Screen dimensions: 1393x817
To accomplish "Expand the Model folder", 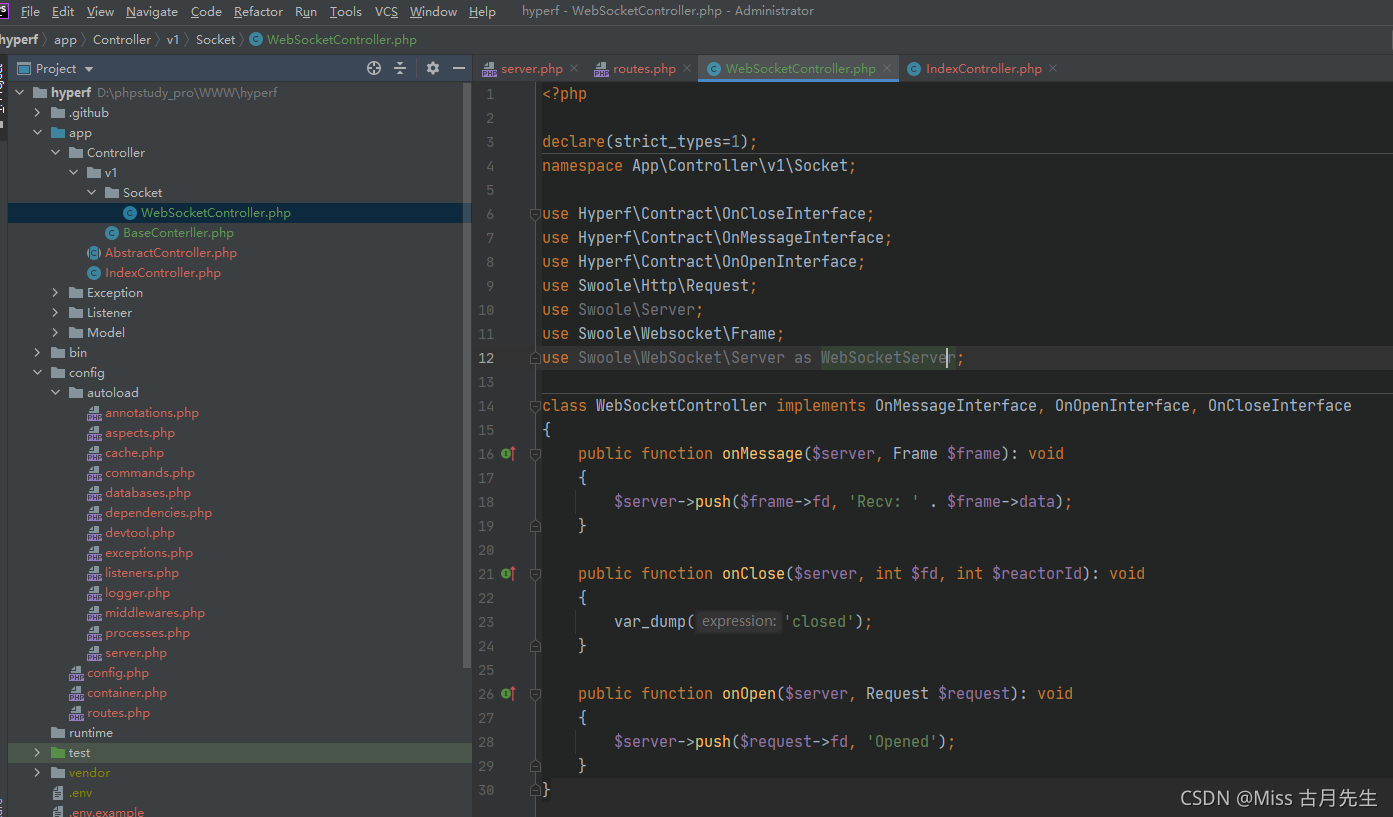I will pos(56,333).
